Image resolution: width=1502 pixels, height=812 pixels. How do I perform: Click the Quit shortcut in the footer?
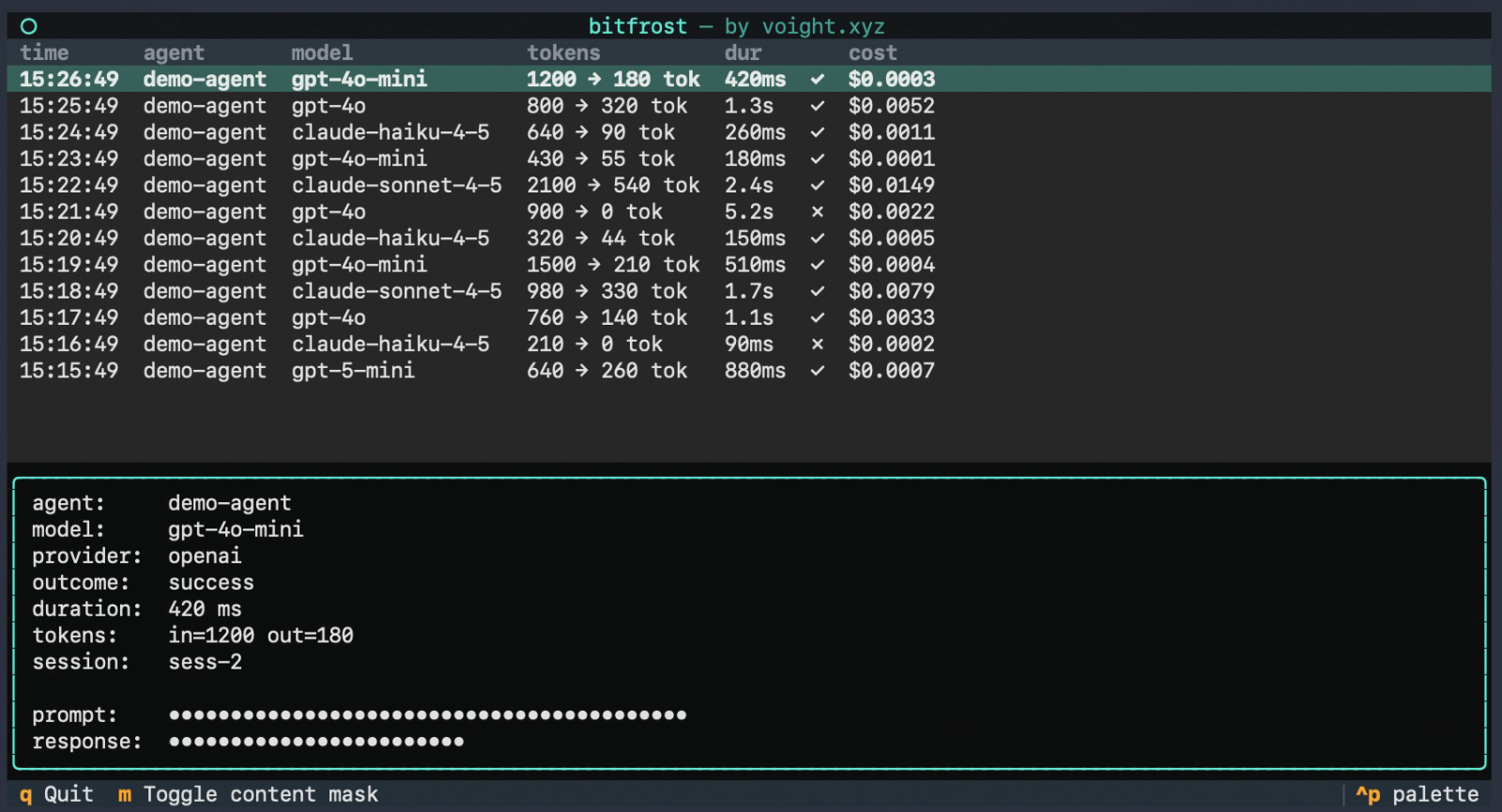56,794
